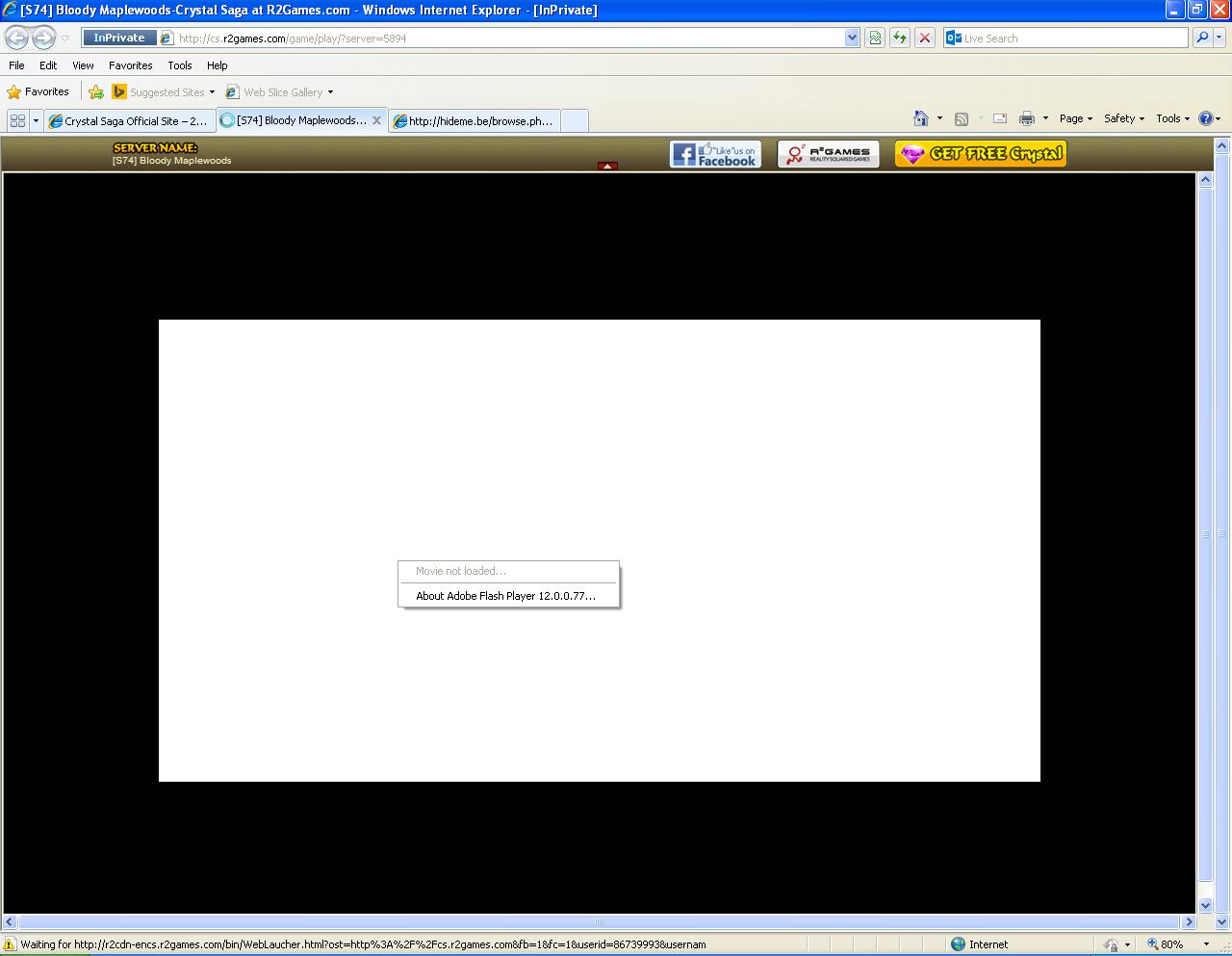Click the Compatibility View icon
Viewport: 1232px width, 956px height.
[875, 38]
